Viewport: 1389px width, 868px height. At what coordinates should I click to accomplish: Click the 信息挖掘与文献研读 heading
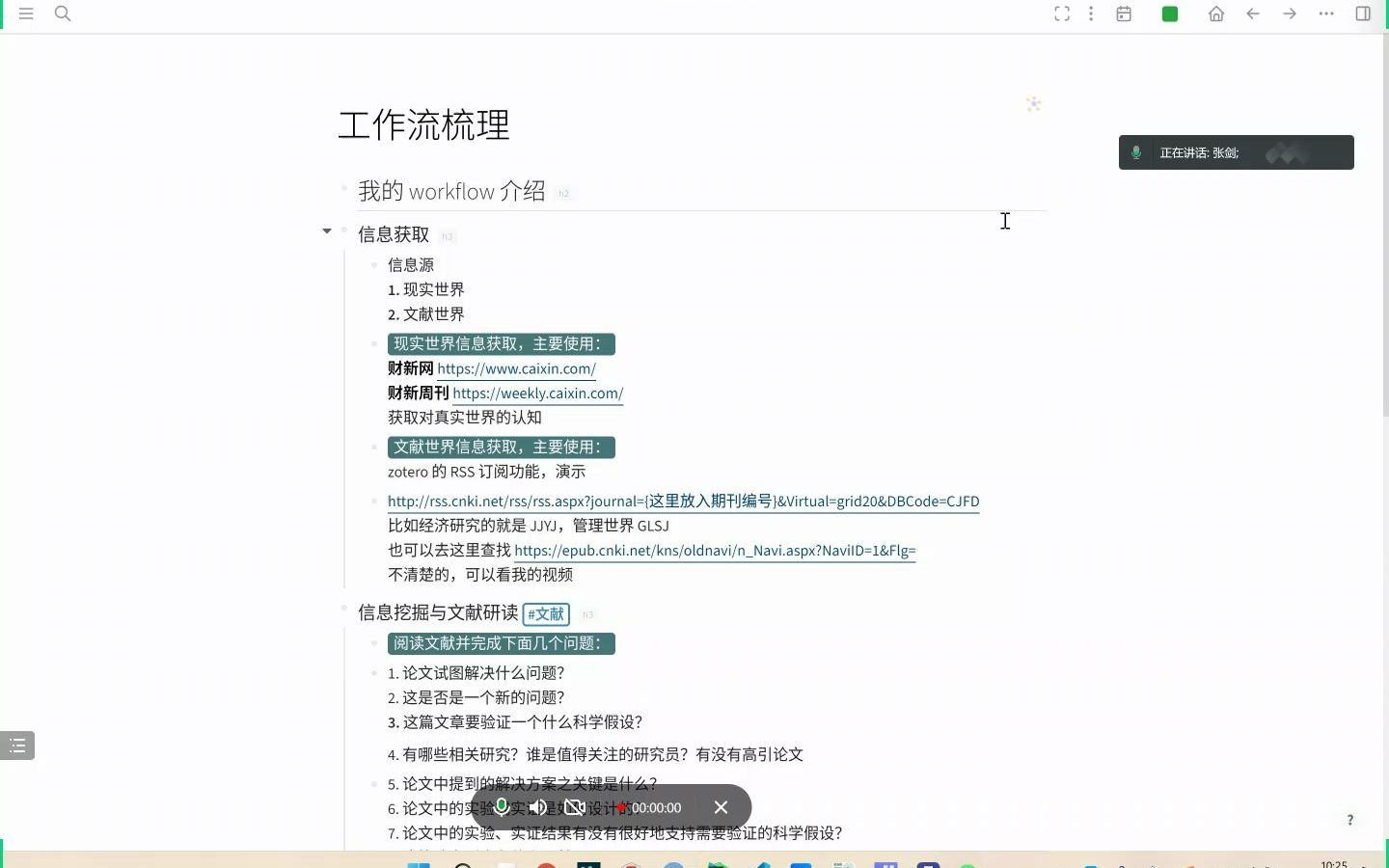[438, 612]
